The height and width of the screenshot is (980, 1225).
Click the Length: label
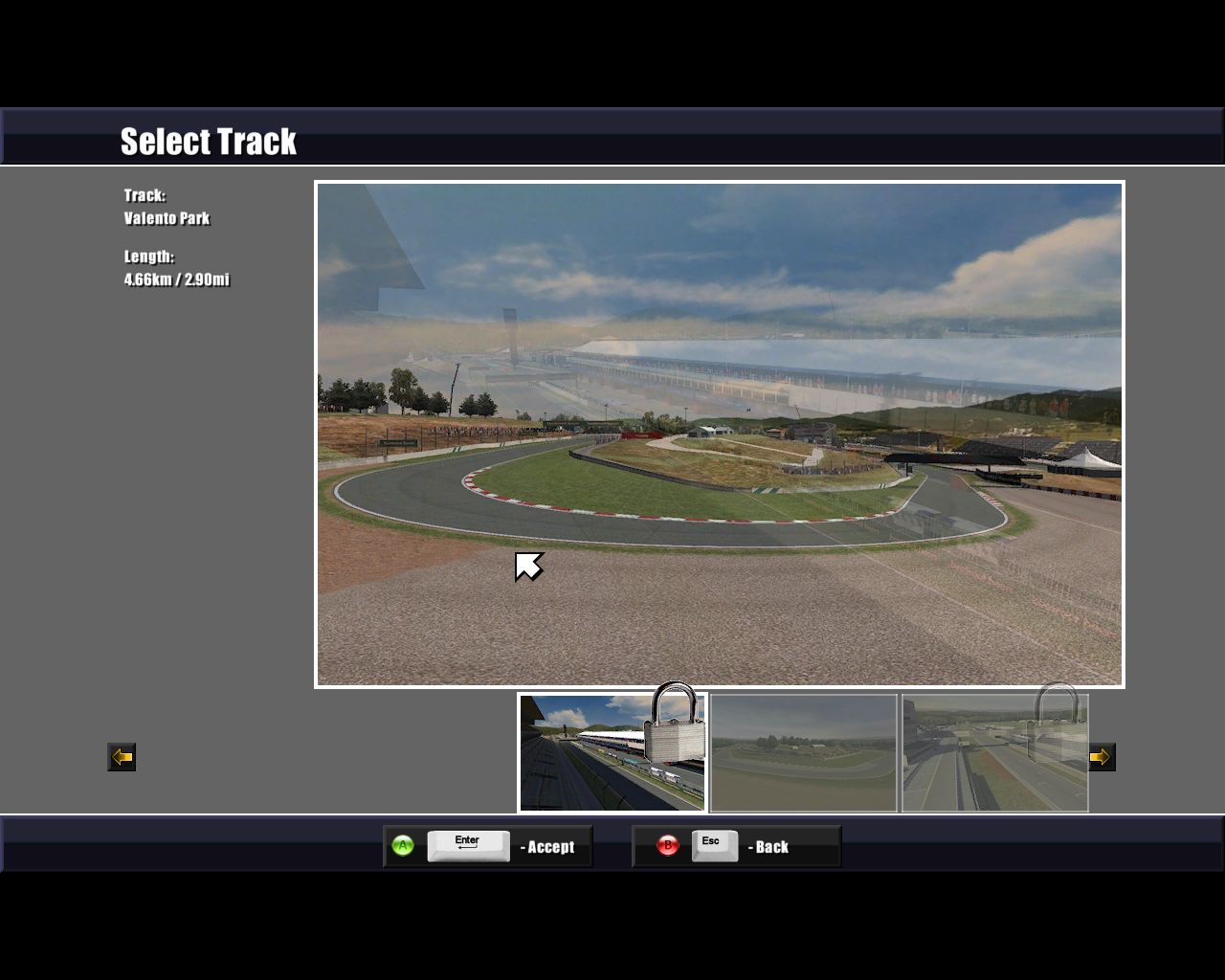click(149, 256)
